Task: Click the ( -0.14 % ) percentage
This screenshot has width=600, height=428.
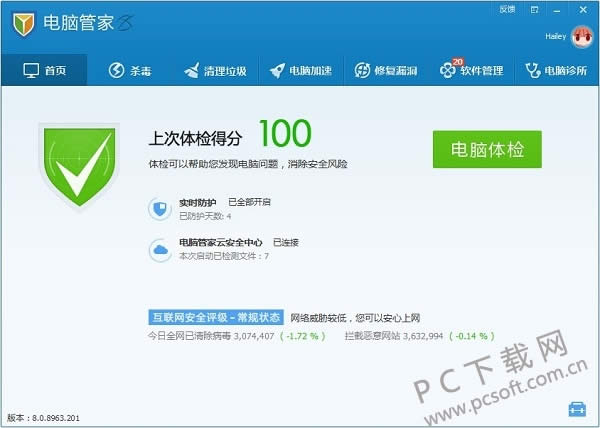Action: (x=472, y=336)
